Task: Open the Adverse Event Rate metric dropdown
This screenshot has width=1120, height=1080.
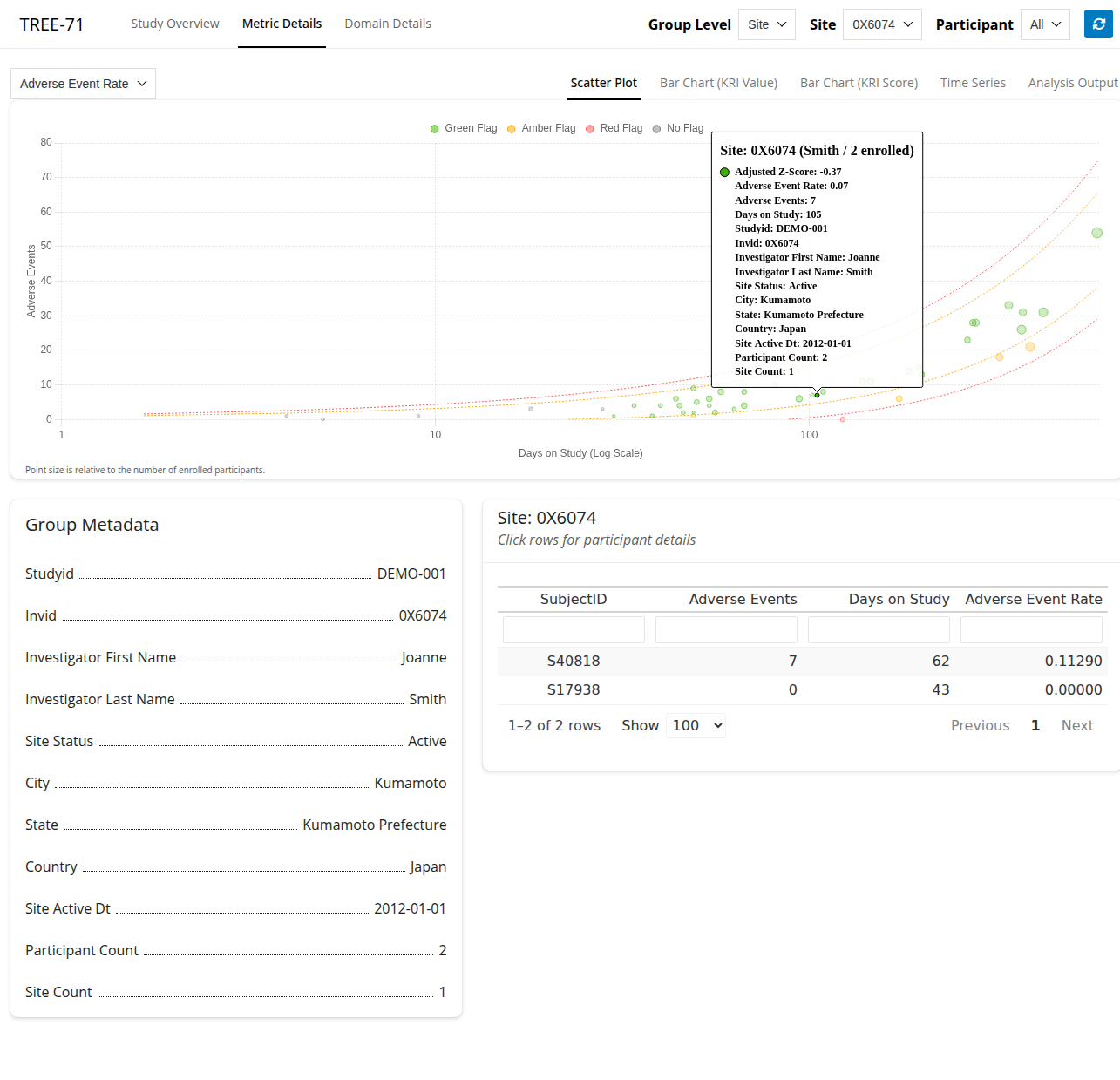Action: (83, 84)
